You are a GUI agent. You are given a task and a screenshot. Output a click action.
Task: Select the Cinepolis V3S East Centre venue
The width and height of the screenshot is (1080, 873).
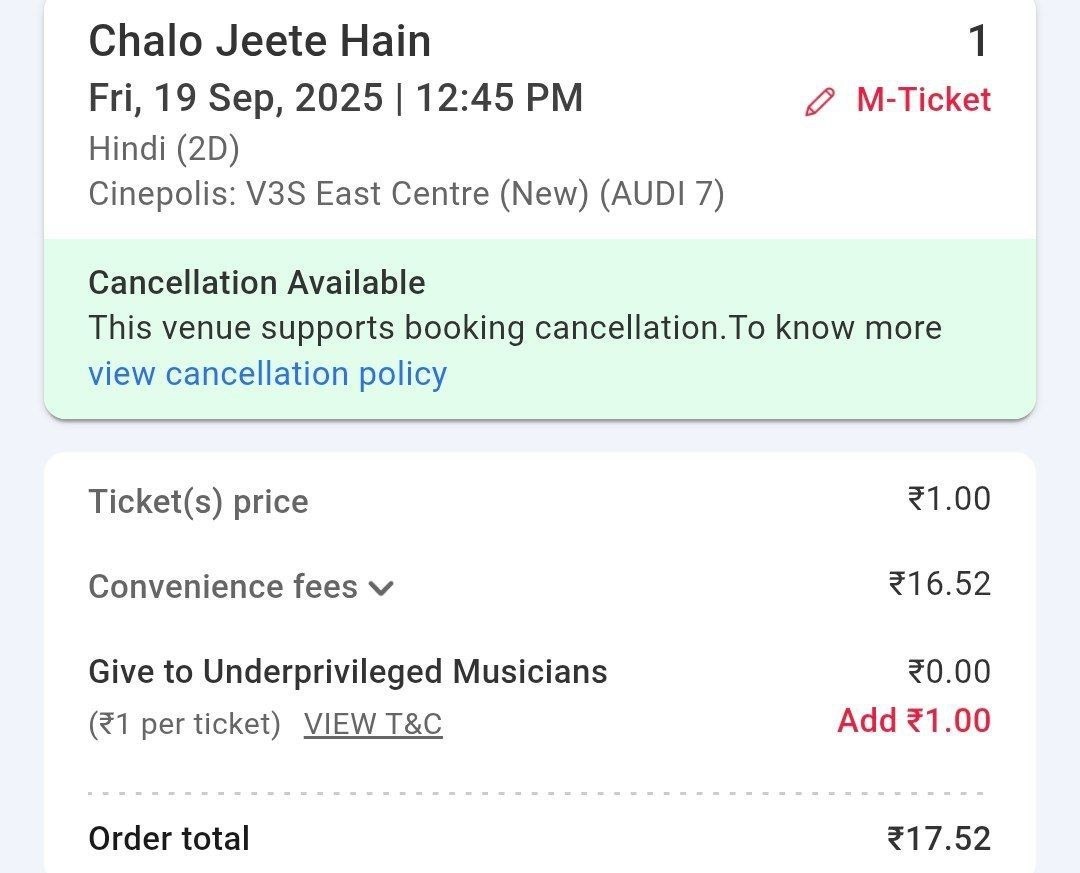406,193
